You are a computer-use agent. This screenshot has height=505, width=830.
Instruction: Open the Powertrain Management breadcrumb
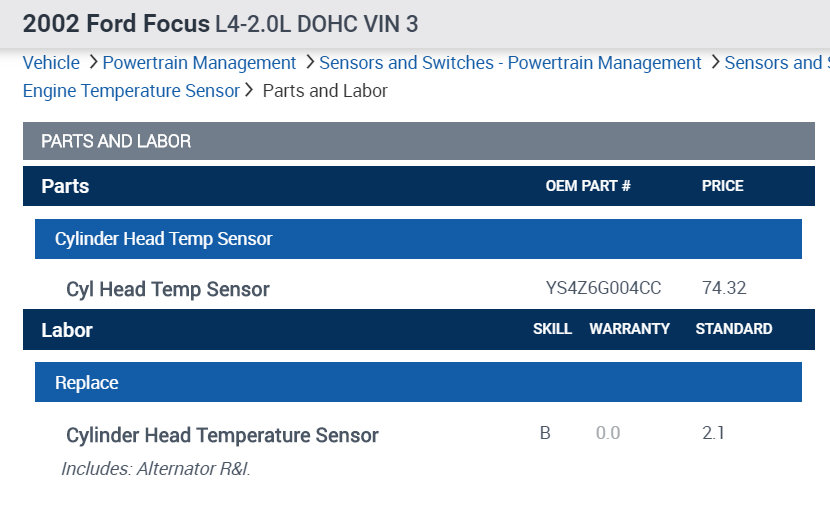tap(199, 63)
